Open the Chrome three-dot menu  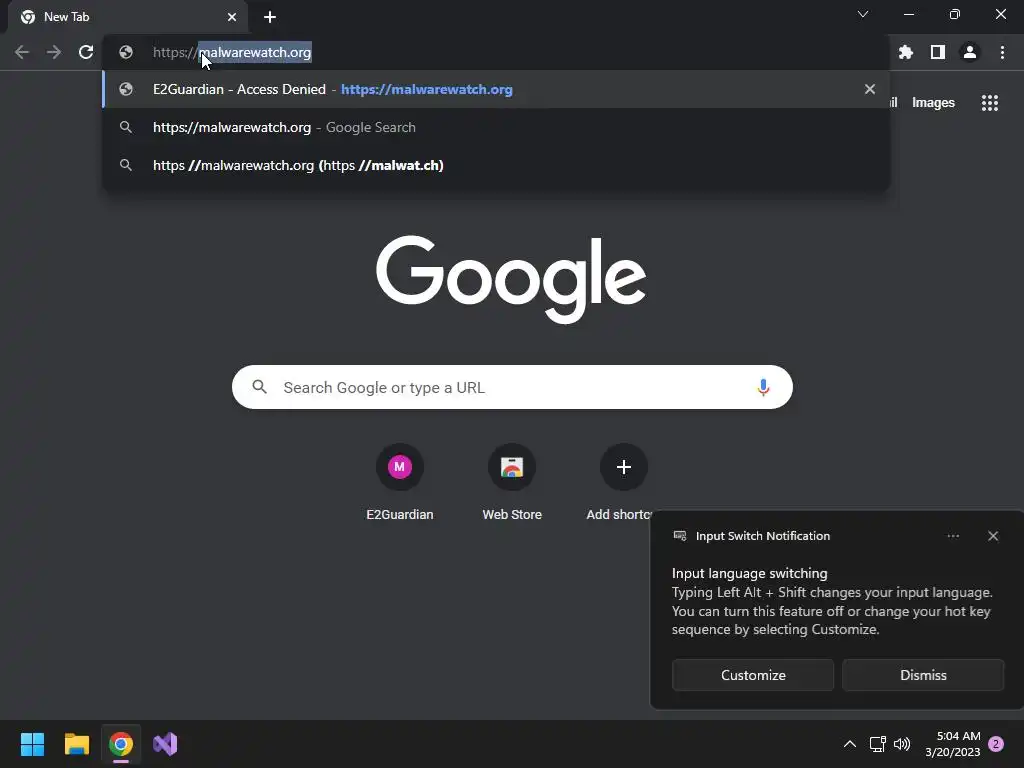point(1002,52)
